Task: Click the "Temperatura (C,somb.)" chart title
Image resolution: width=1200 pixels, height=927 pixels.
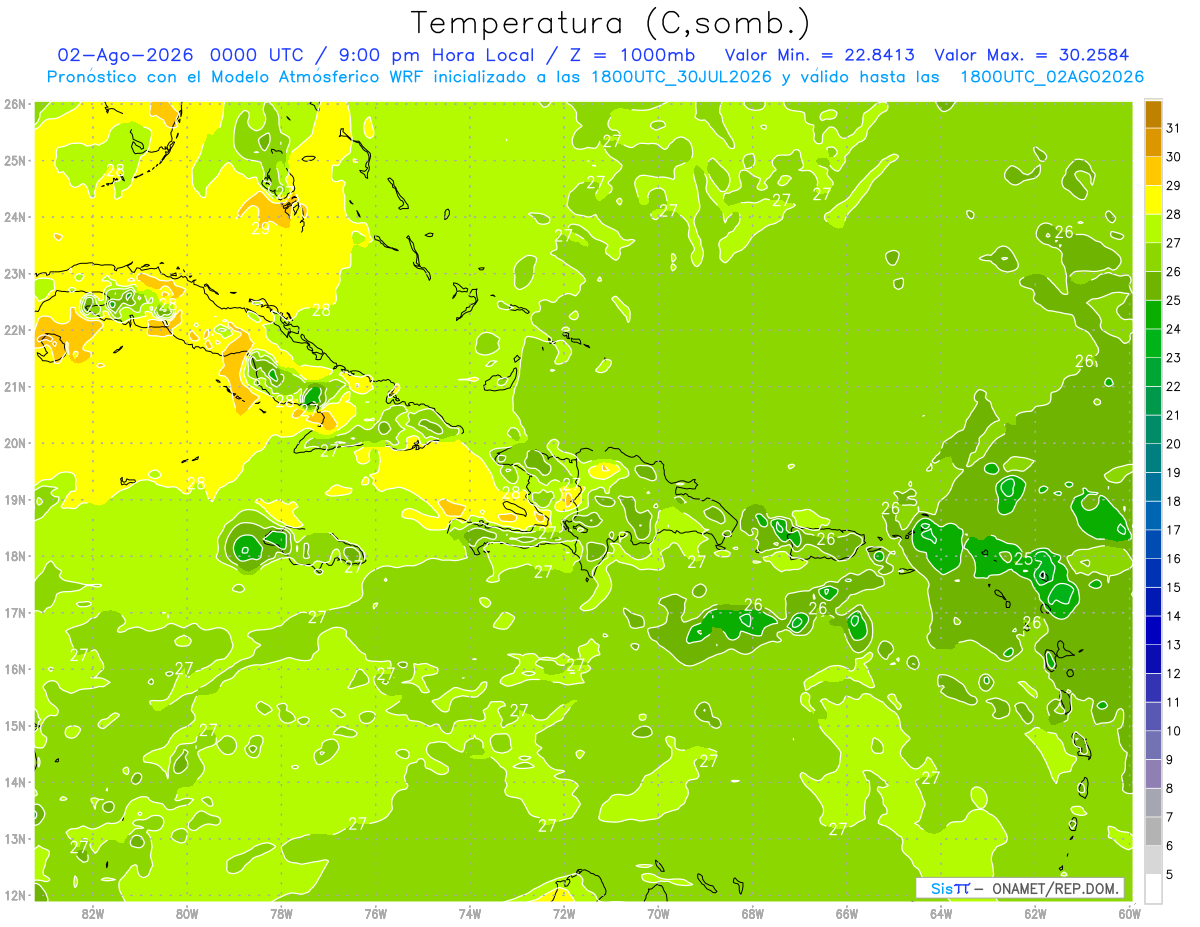Action: [x=610, y=23]
